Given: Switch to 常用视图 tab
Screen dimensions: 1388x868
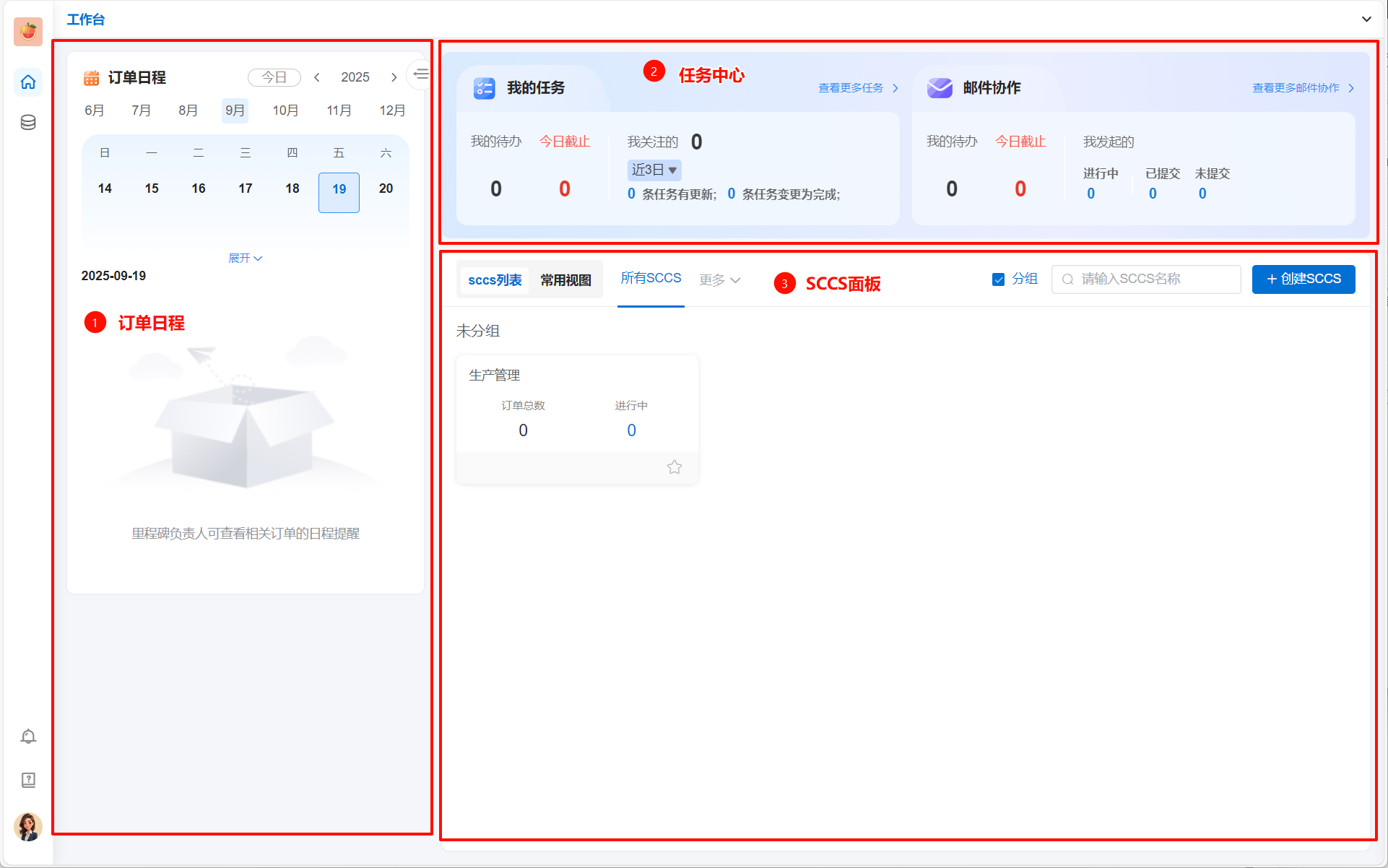Looking at the screenshot, I should pos(565,280).
